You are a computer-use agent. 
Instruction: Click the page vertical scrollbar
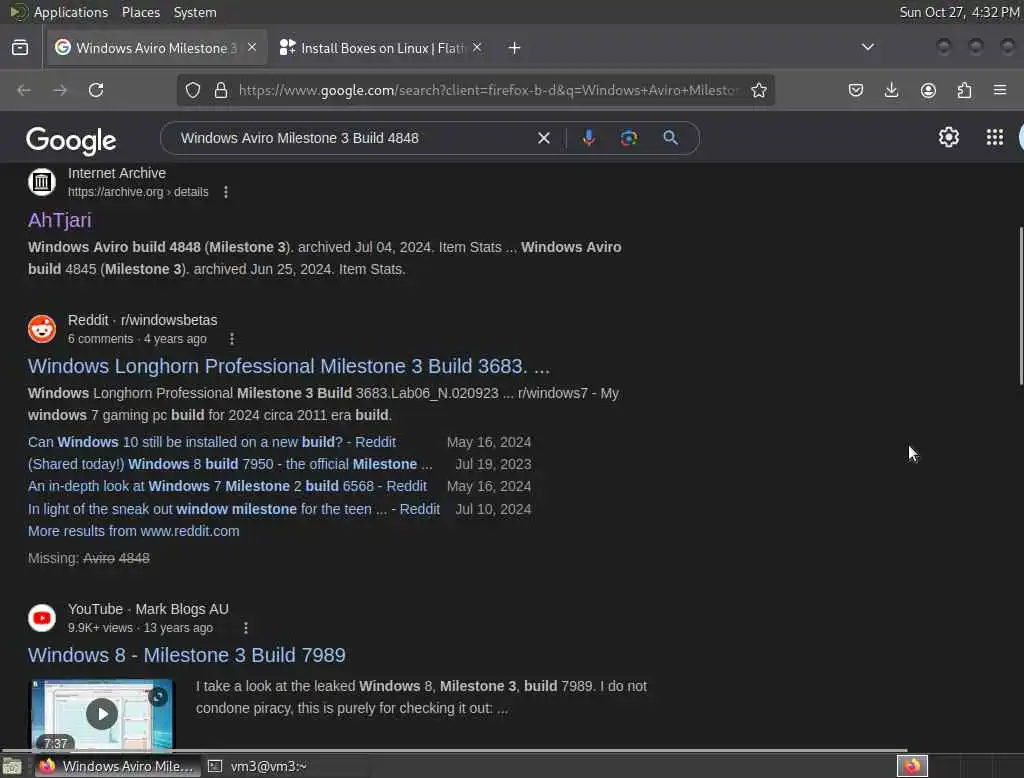tap(1021, 306)
